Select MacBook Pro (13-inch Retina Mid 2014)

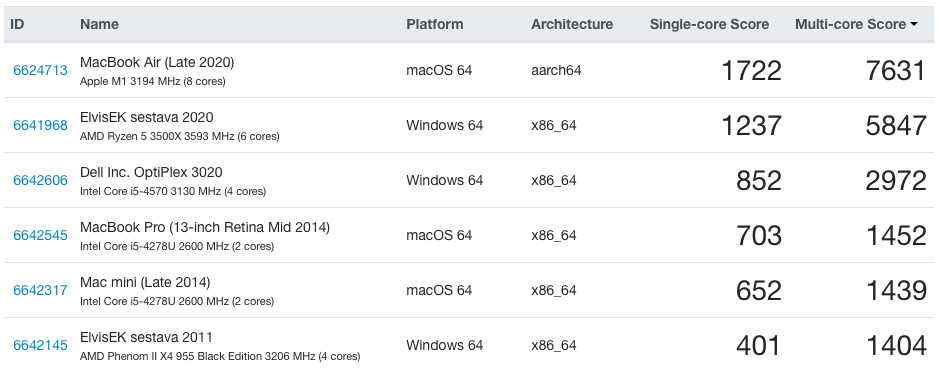(x=205, y=227)
